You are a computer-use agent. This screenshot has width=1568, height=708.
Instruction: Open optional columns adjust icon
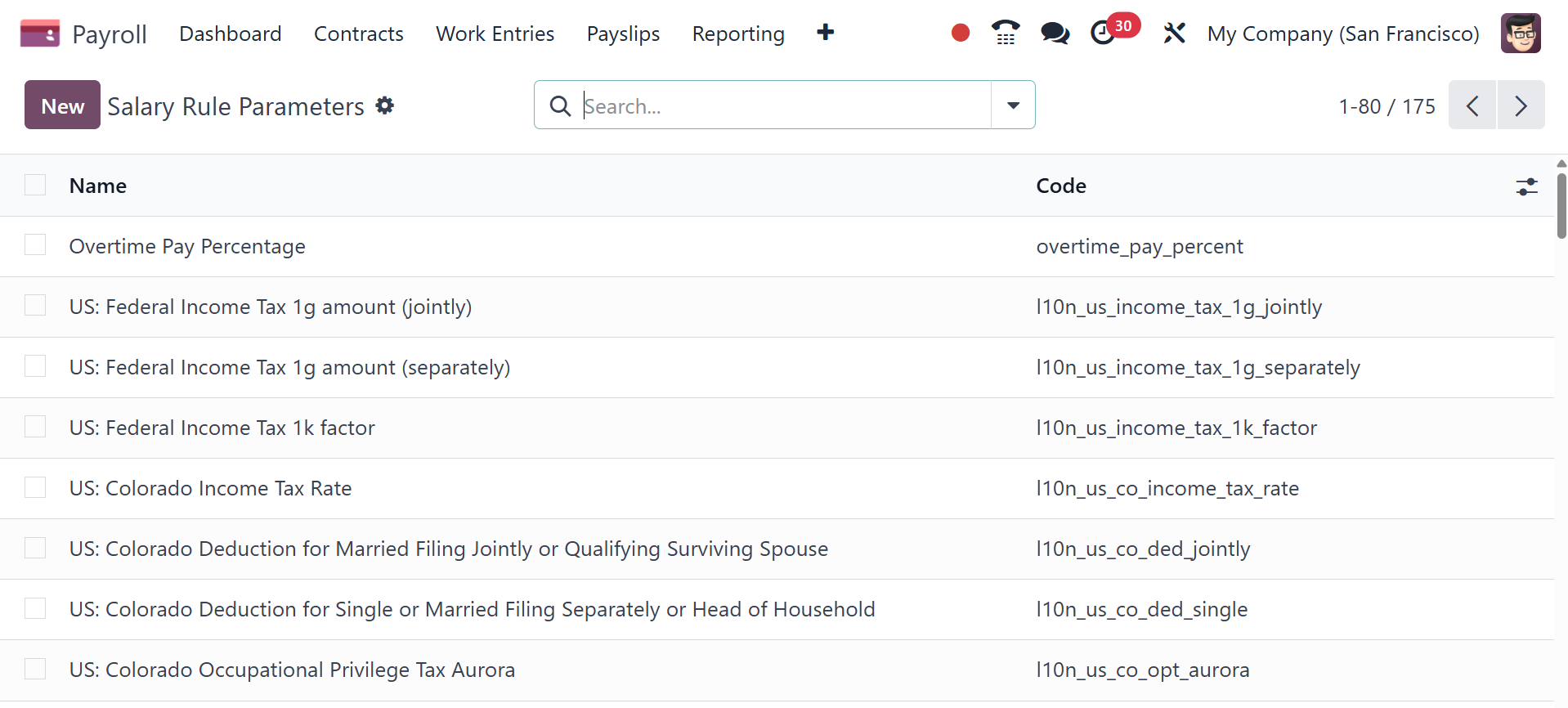click(x=1525, y=186)
